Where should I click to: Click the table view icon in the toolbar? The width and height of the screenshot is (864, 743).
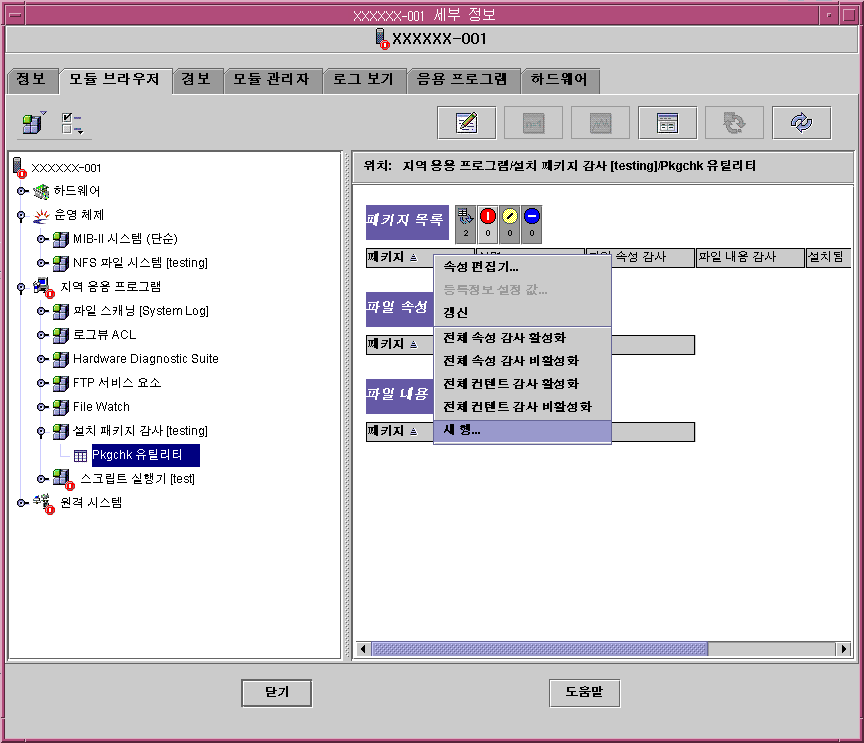pos(668,122)
